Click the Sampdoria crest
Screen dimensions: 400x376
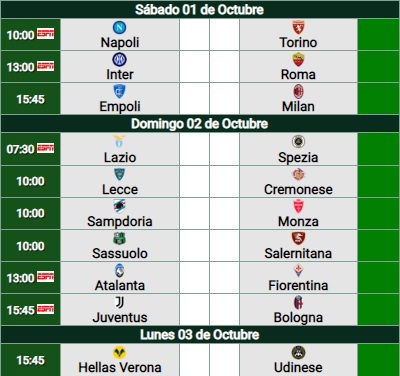pyautogui.click(x=119, y=206)
